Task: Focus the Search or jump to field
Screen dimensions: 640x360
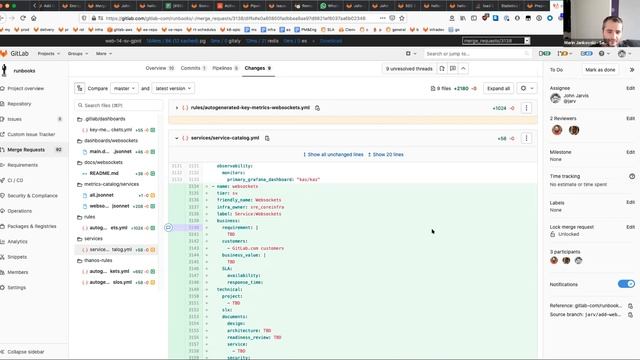Action: click(x=476, y=53)
